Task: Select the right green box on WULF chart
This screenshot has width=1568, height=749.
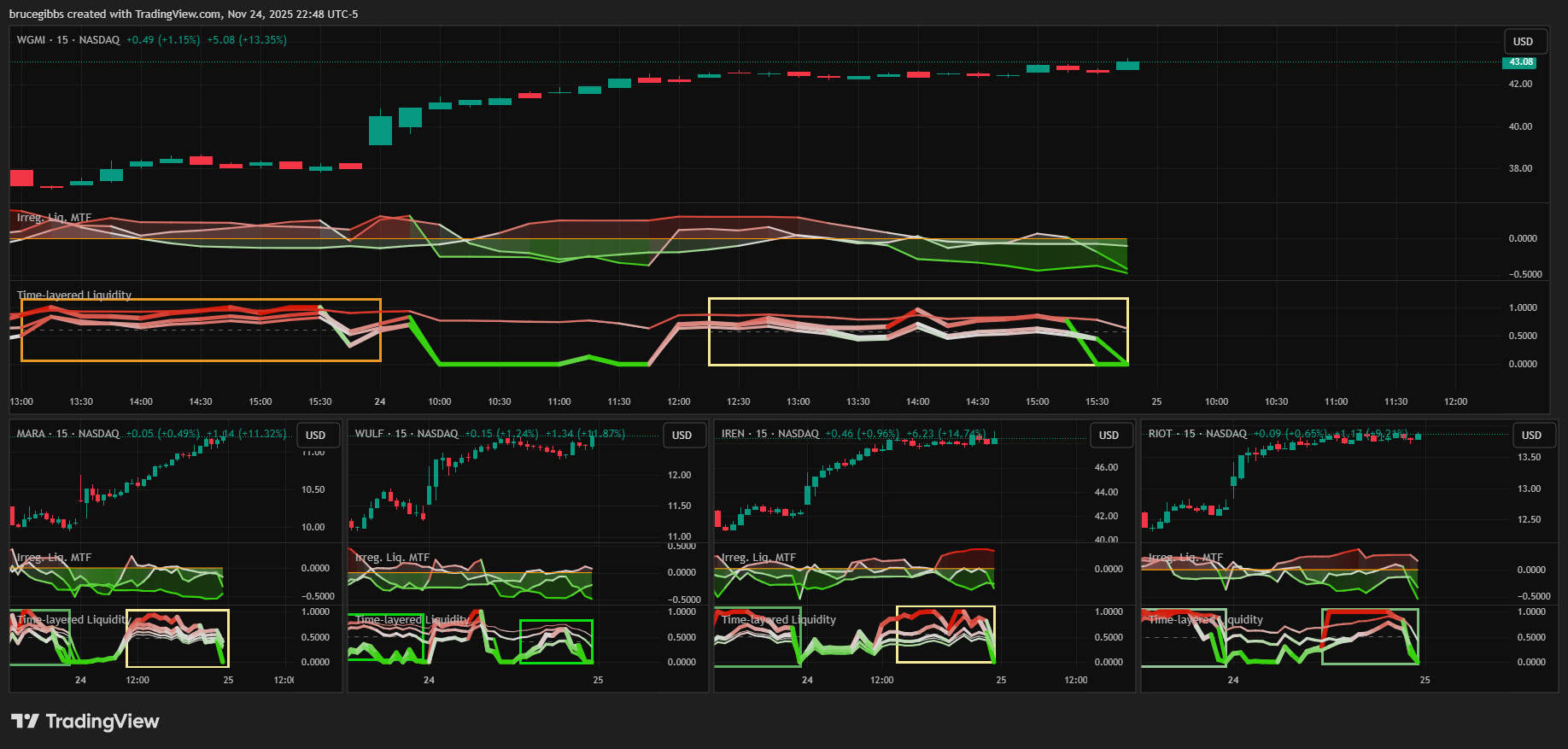Action: [556, 621]
